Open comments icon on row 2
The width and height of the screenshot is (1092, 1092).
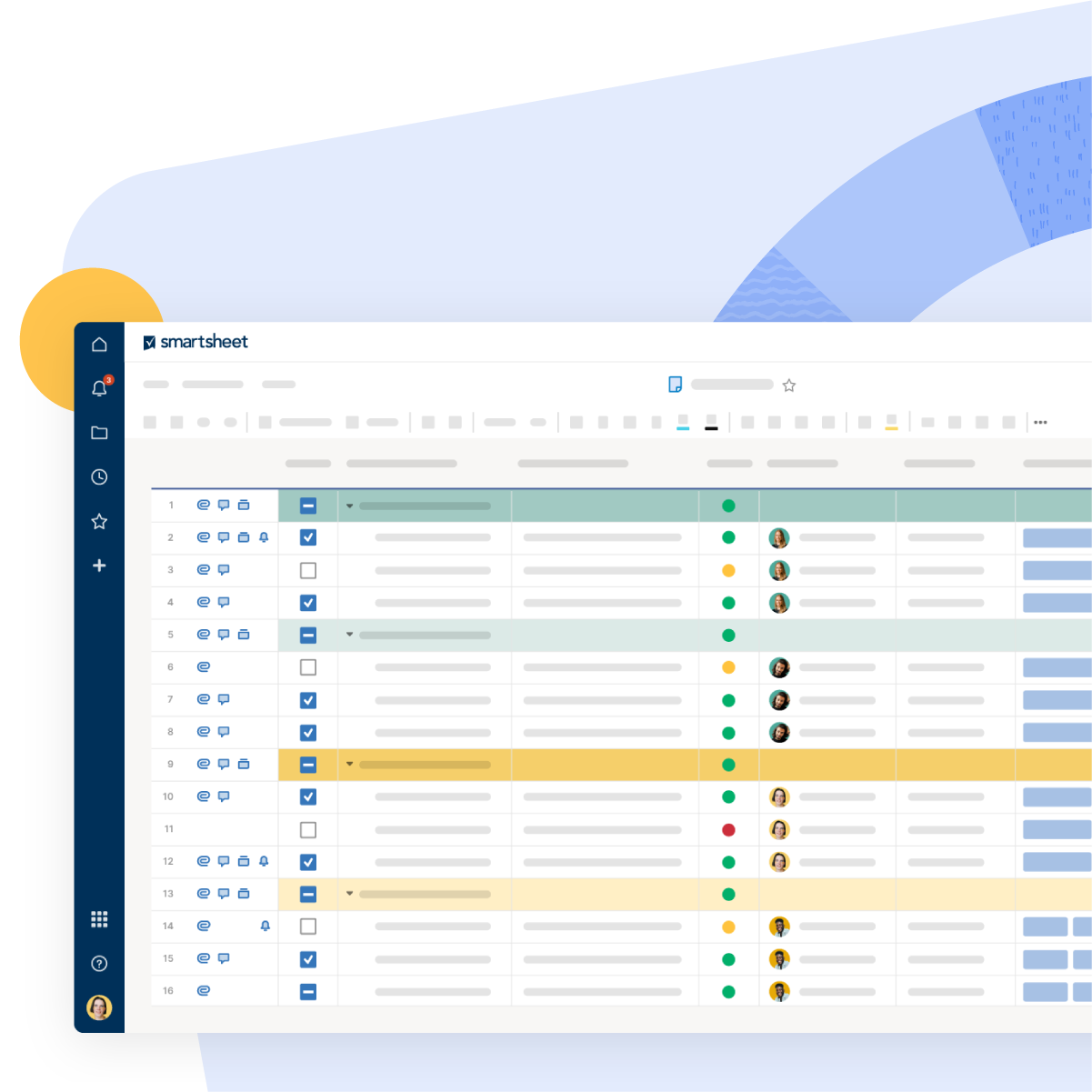click(224, 537)
